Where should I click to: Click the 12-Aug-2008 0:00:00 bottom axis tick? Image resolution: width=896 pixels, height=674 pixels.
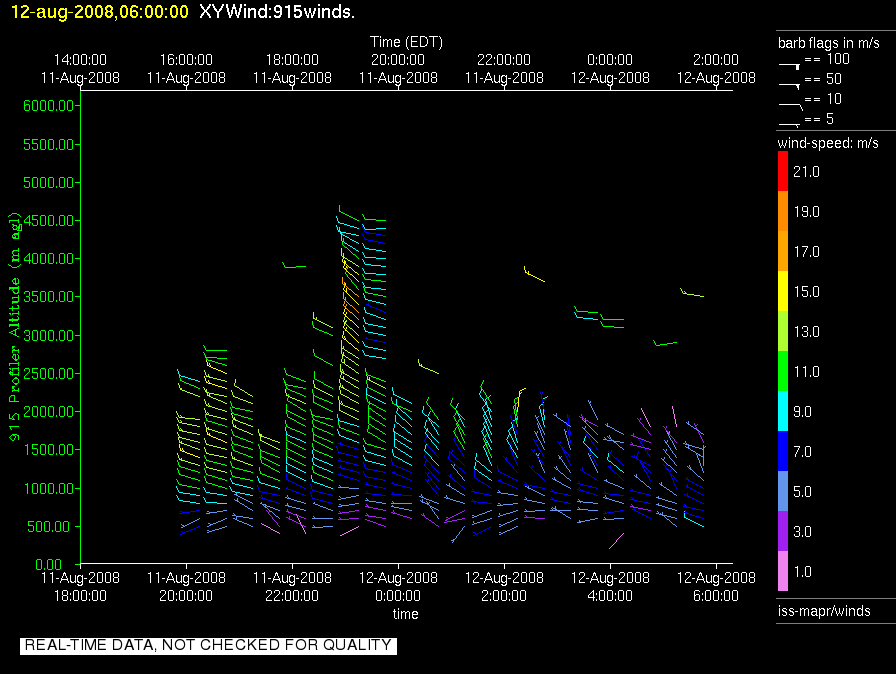click(x=398, y=586)
